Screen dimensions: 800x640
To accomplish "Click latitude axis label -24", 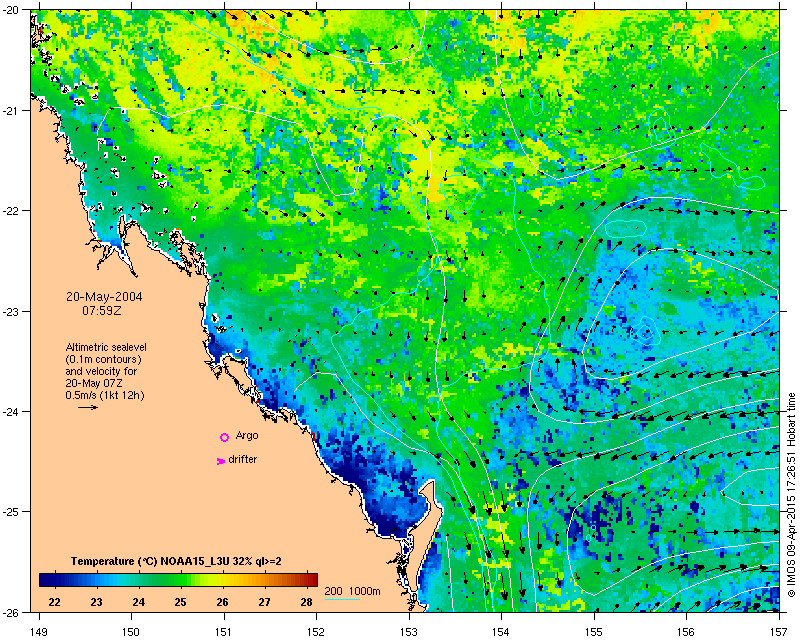I will 11,411.
